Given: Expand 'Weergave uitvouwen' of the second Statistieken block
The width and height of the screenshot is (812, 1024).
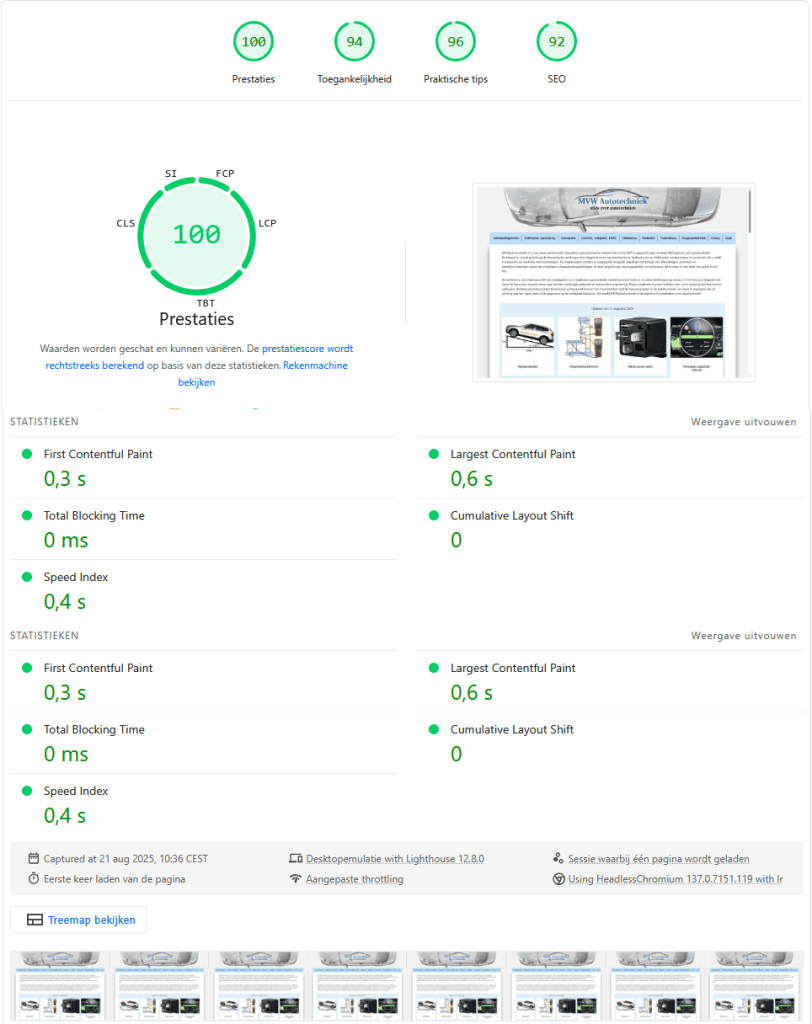Looking at the screenshot, I should tap(743, 636).
